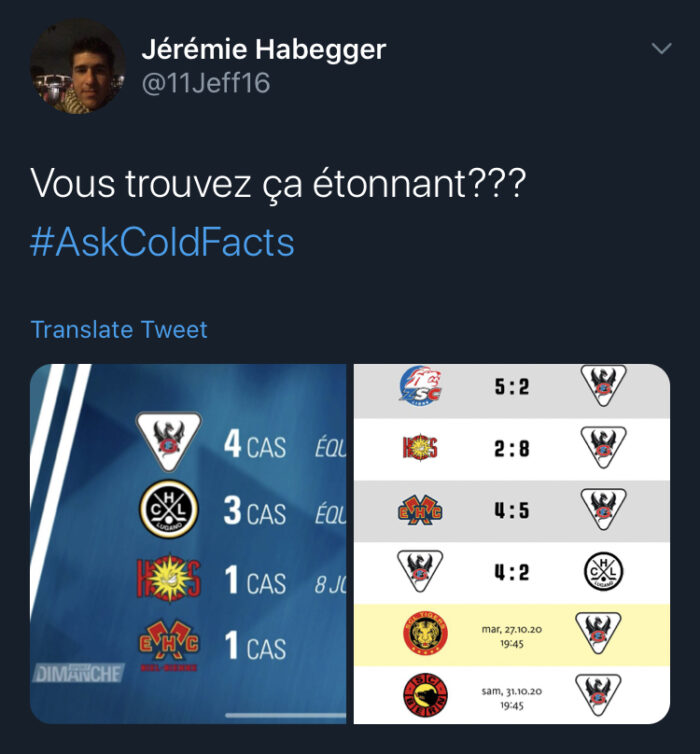700x754 pixels.
Task: Click the HC Lugano logo beside 3 CAS
Action: 169,509
